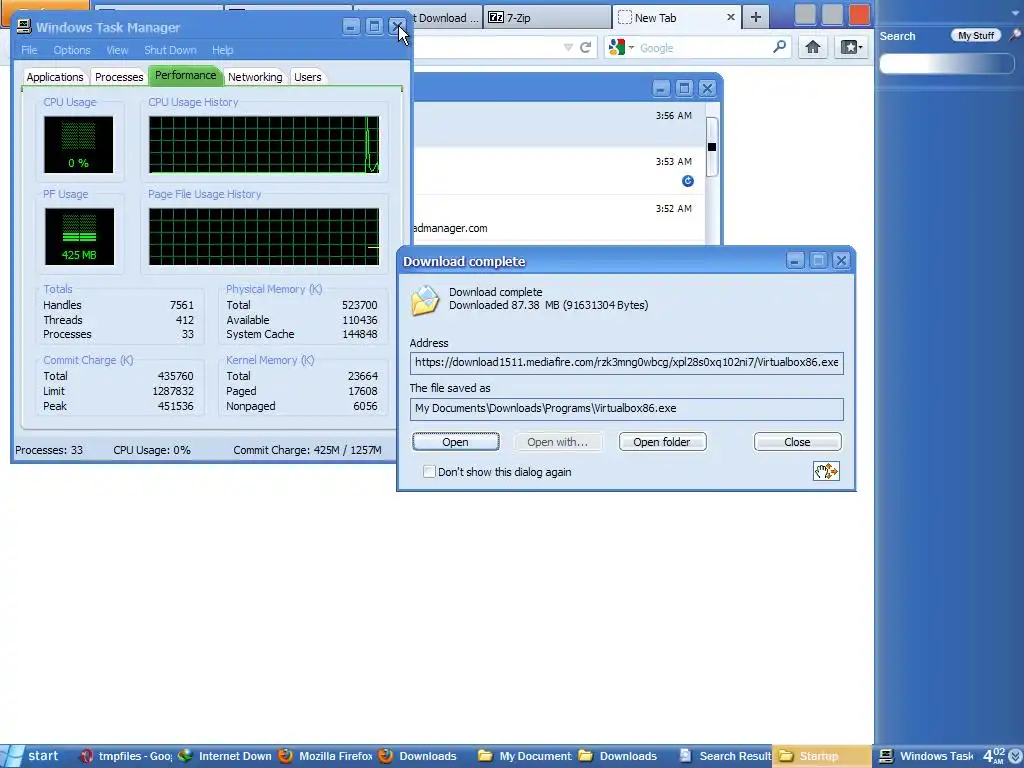
Task: Click the downloaded file icon in the dialog
Action: click(425, 301)
